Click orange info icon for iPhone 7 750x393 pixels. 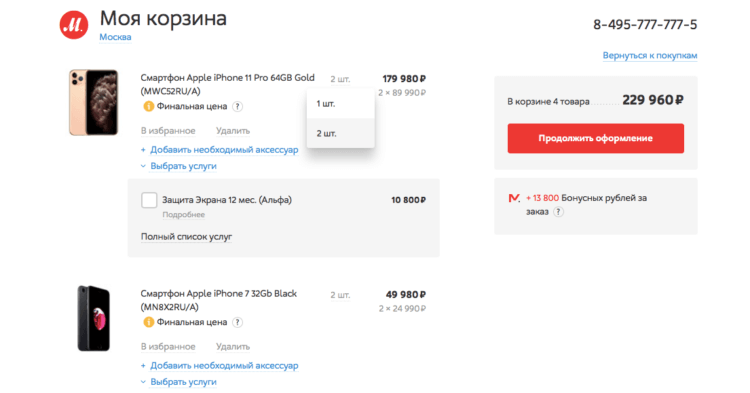tap(148, 322)
